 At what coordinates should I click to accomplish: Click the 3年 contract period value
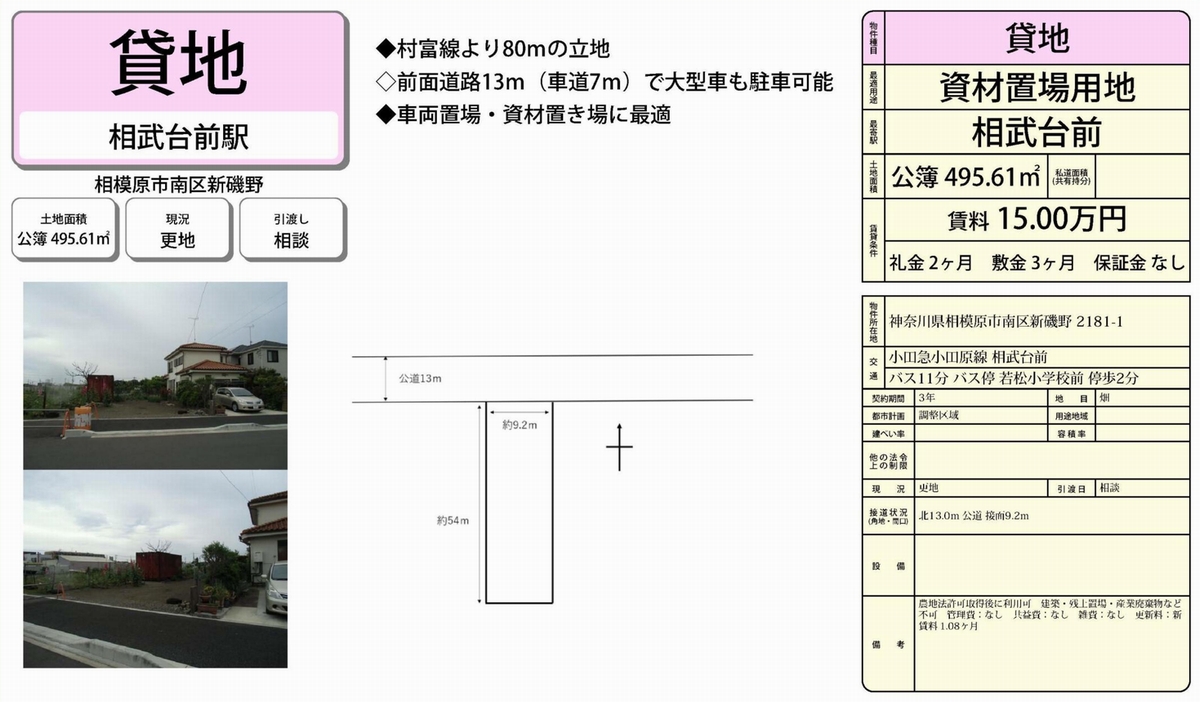pos(926,398)
